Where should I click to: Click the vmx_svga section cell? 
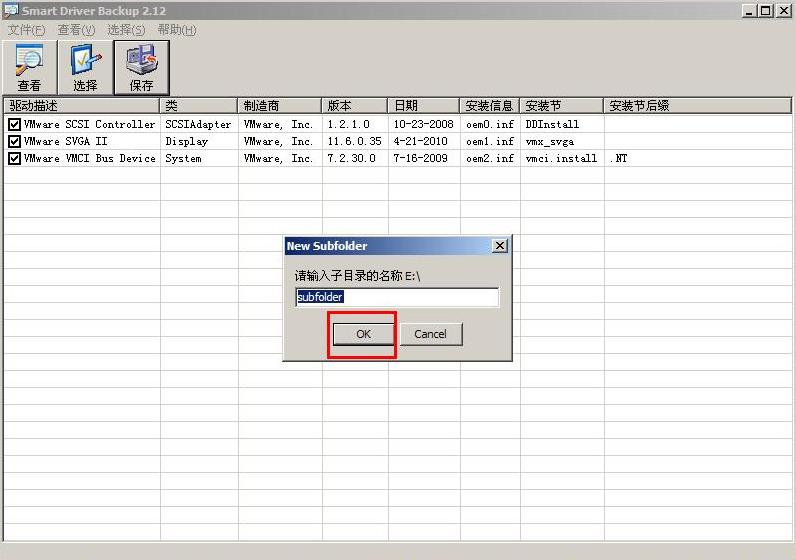pos(549,142)
